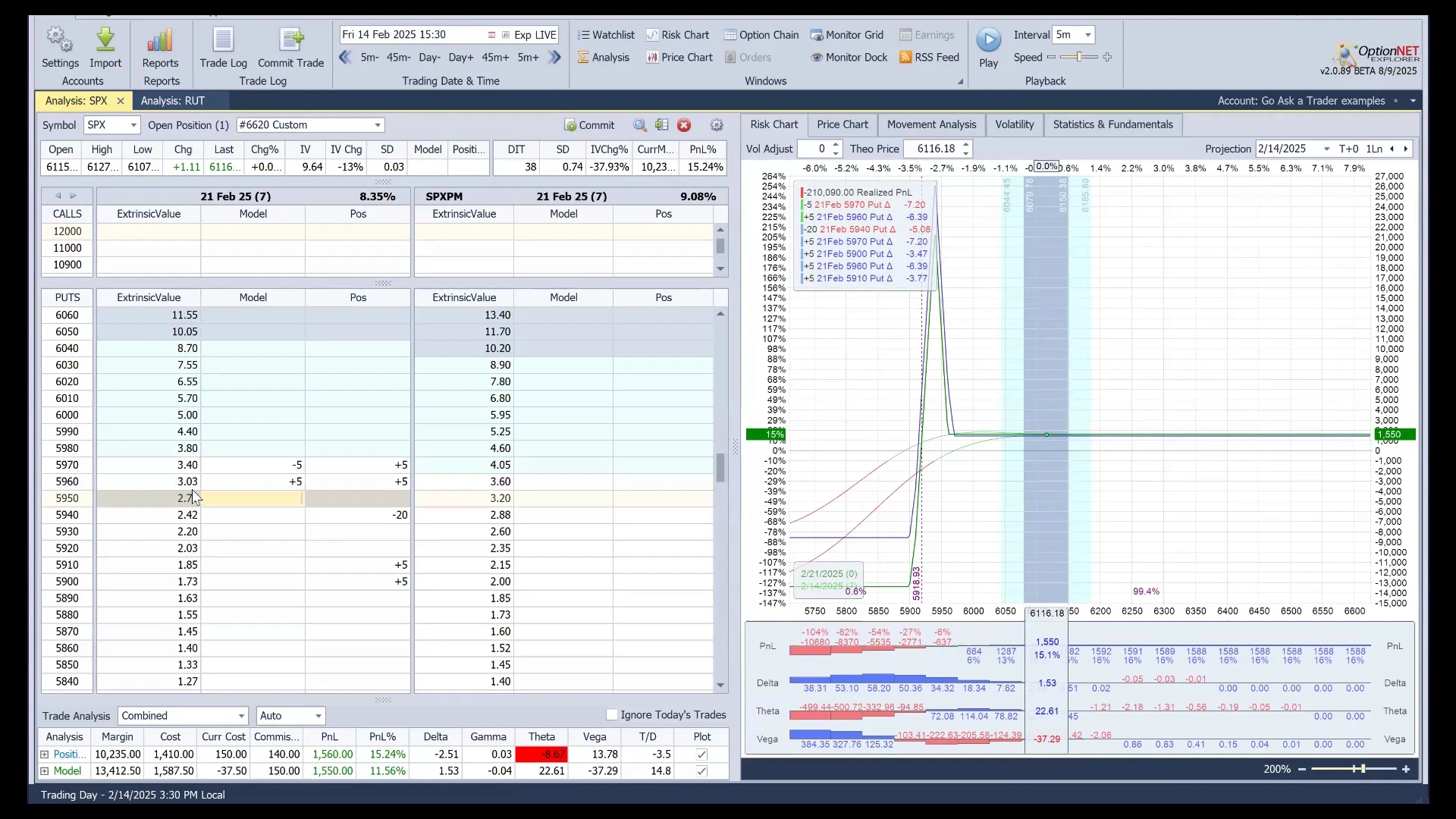Step forward 45 minutes with 45m+
This screenshot has height=819, width=1456.
495,57
